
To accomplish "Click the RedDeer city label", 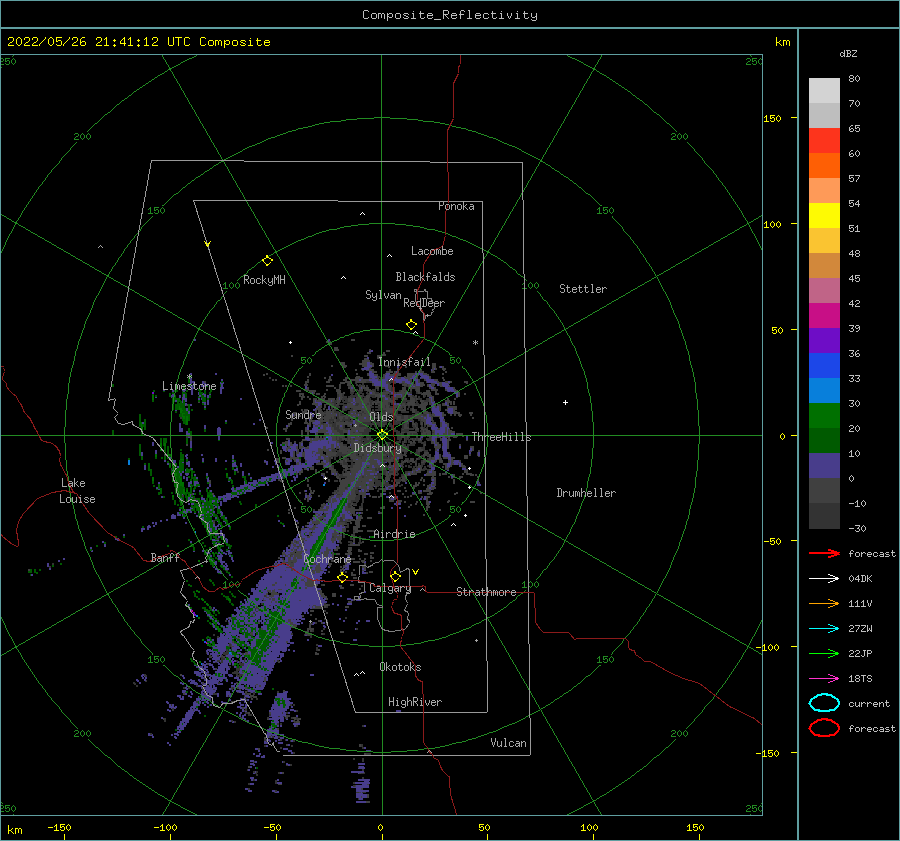I will coord(424,303).
